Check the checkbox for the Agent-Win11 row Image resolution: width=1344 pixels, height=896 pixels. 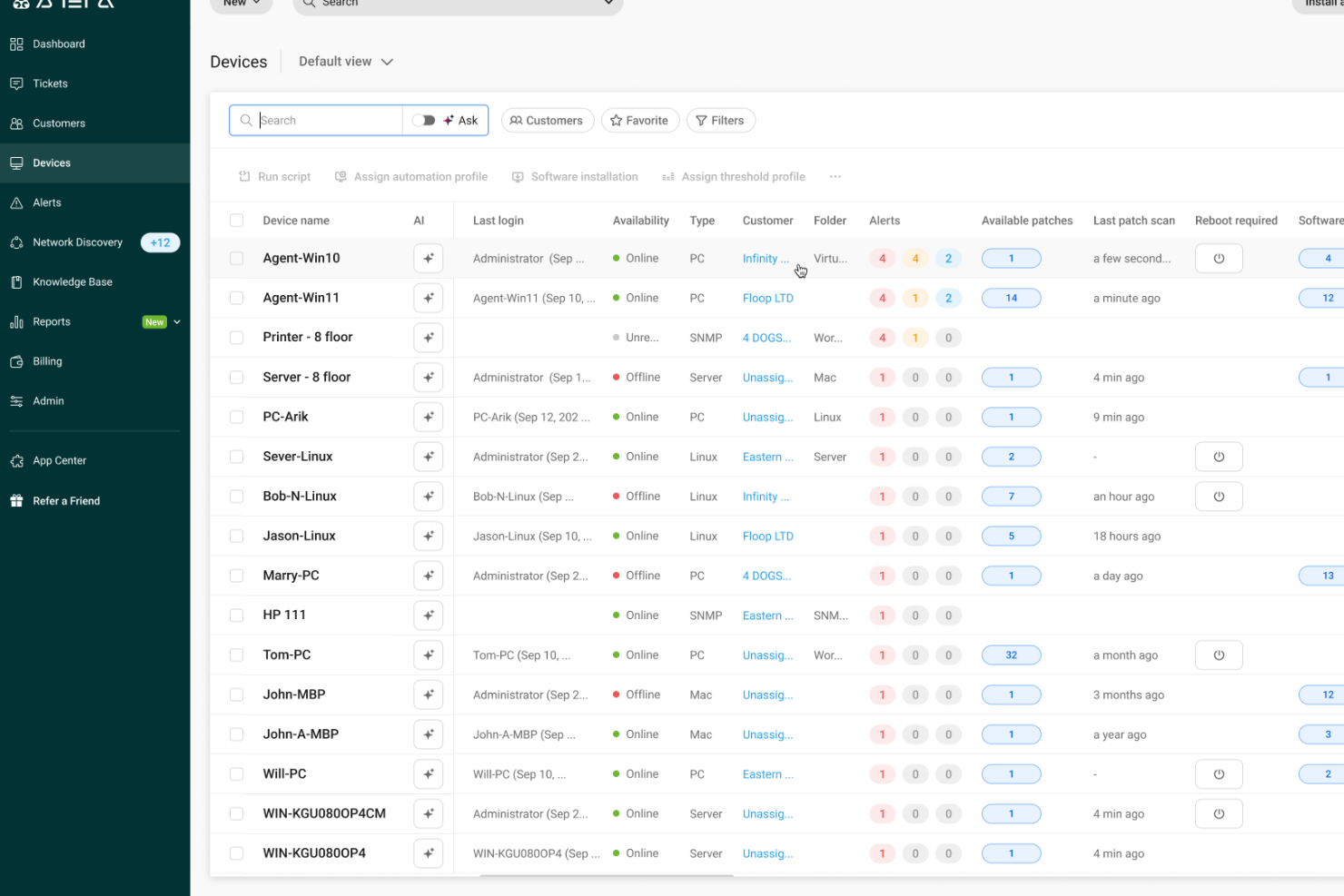tap(236, 297)
